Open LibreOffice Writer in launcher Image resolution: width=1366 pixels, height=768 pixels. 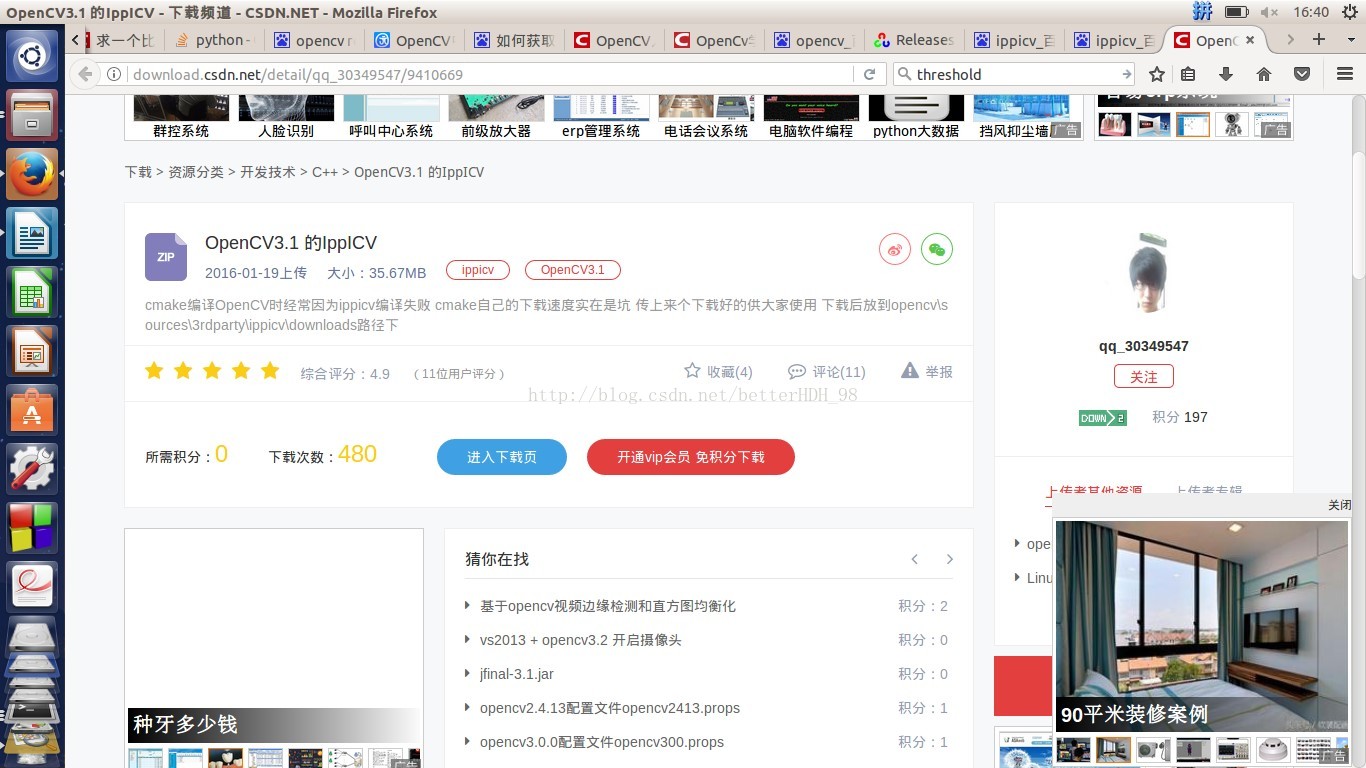(32, 233)
